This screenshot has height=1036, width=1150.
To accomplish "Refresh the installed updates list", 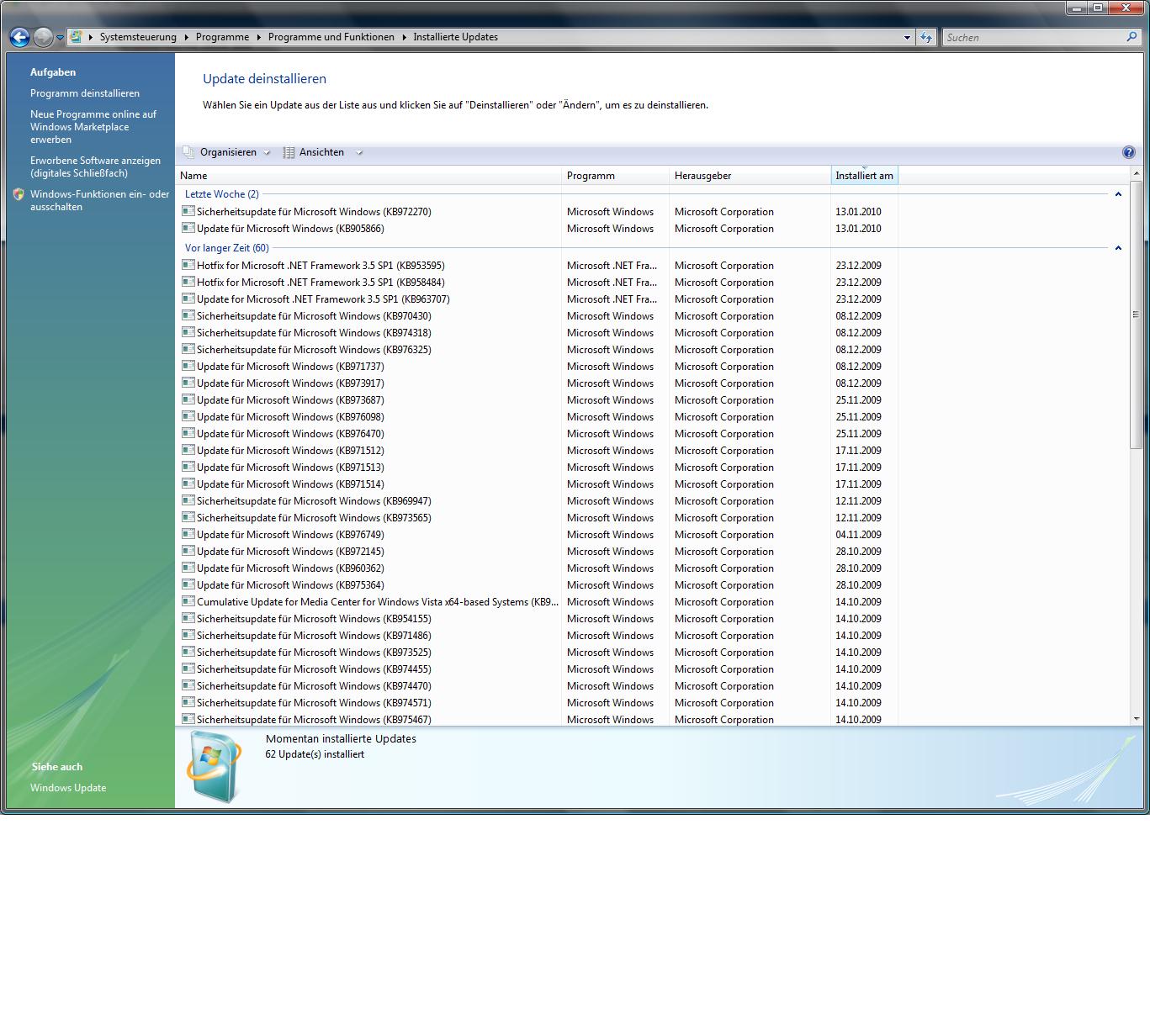I will [x=926, y=37].
